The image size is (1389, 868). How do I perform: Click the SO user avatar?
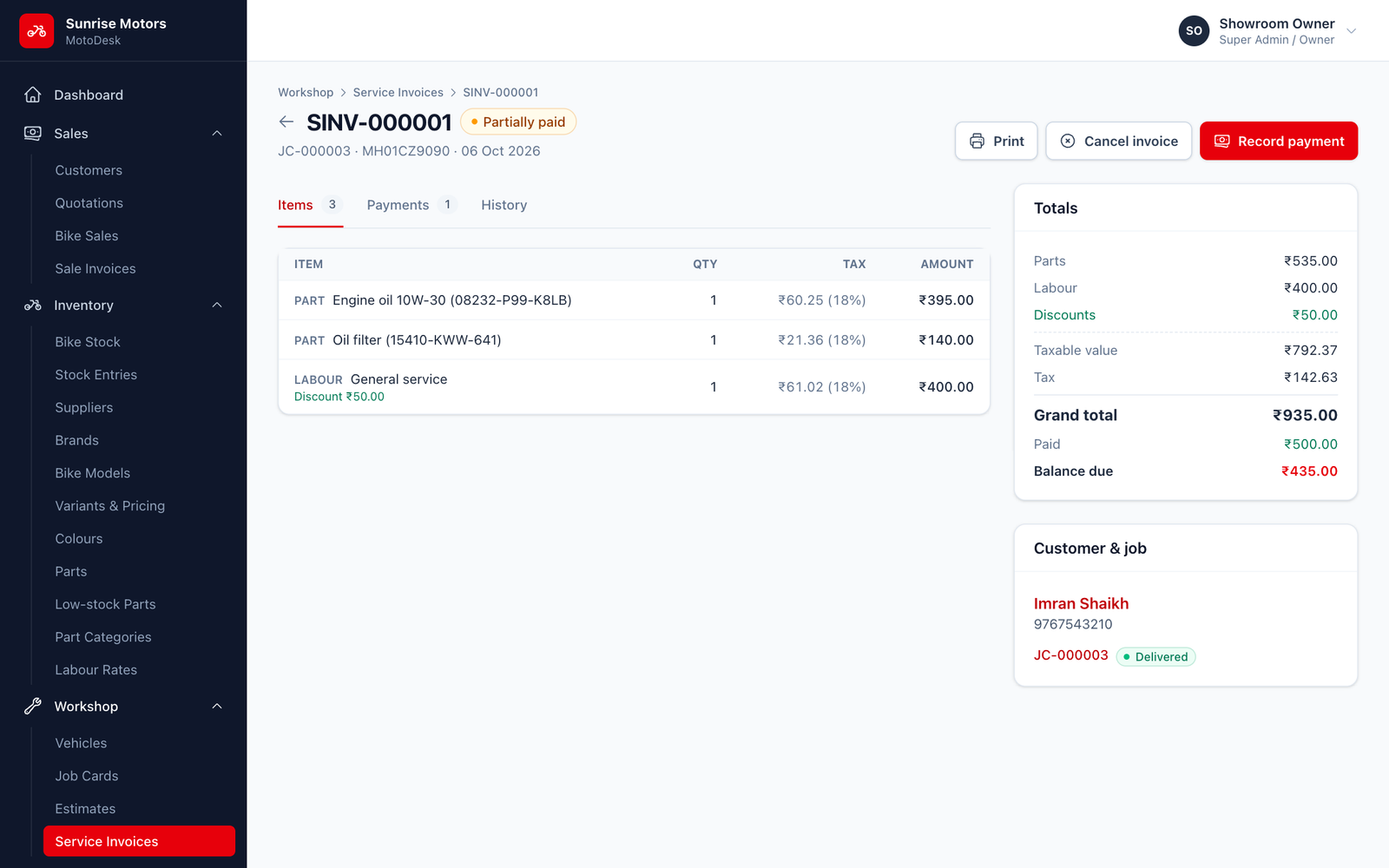tap(1194, 30)
